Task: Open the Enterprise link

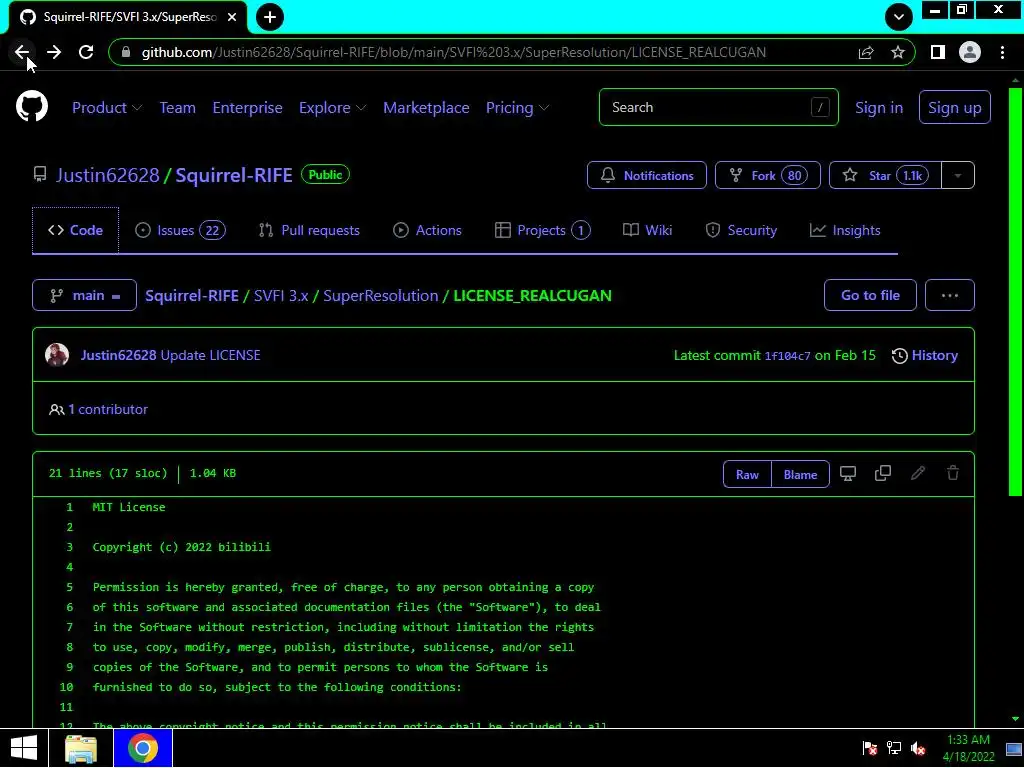Action: [x=248, y=108]
